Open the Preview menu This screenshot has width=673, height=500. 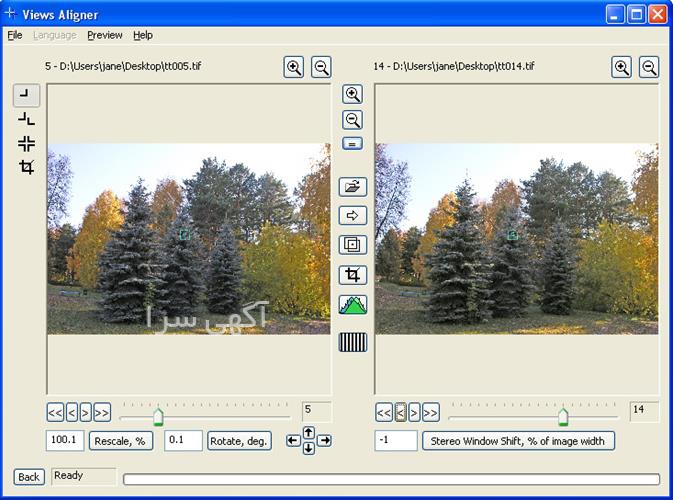[104, 35]
